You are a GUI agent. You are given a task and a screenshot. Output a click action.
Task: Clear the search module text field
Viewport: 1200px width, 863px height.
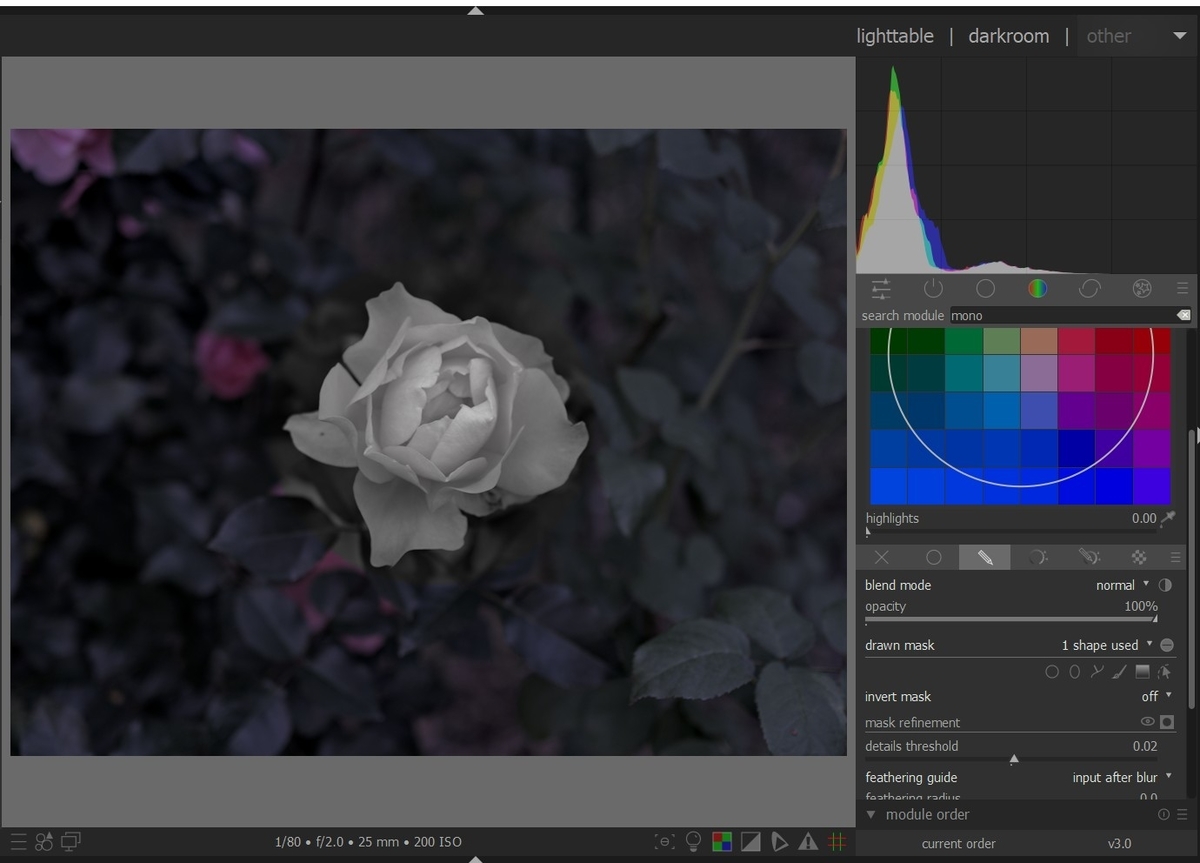1183,315
